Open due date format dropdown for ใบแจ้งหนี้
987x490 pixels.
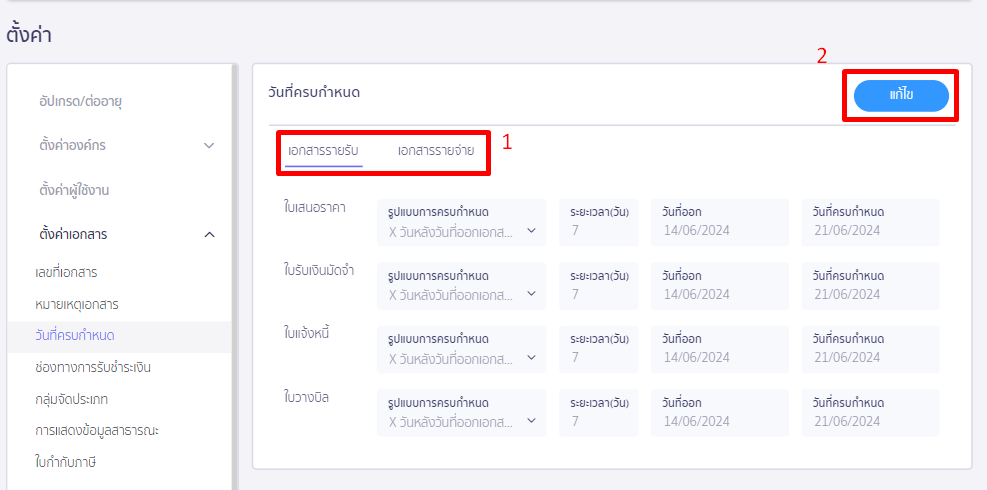[461, 350]
